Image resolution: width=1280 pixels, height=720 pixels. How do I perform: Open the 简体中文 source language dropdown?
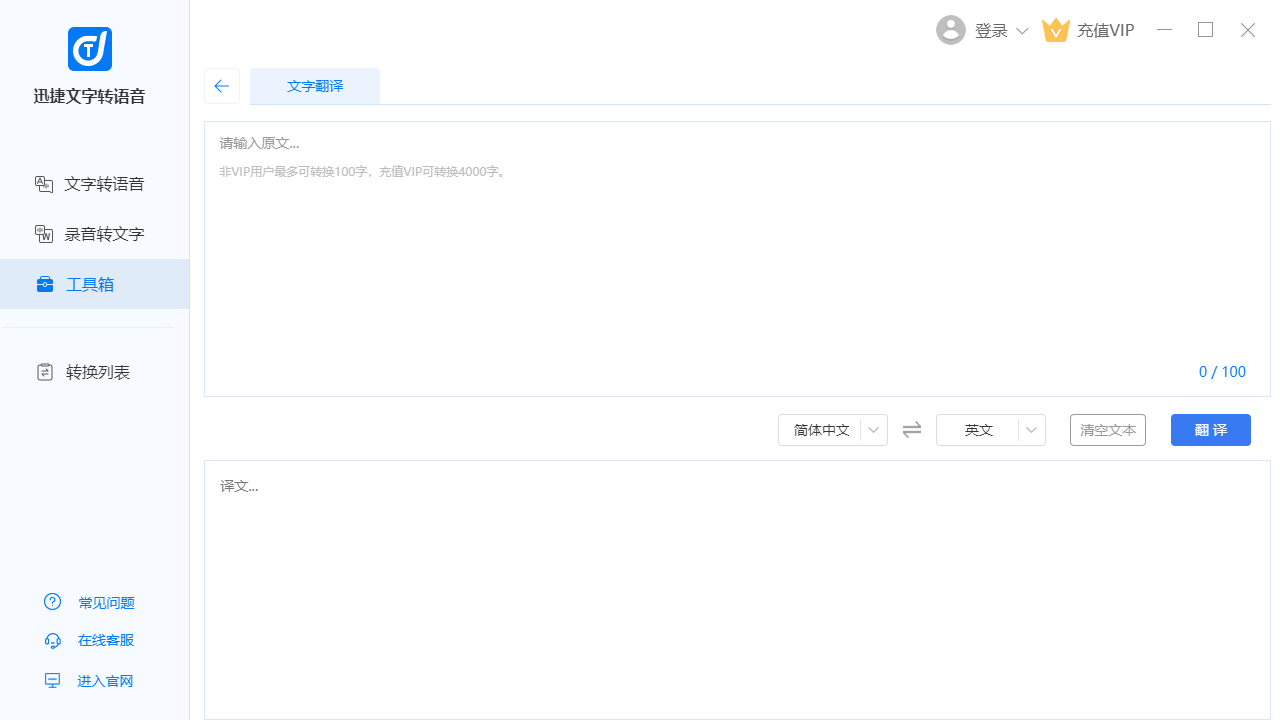click(832, 430)
